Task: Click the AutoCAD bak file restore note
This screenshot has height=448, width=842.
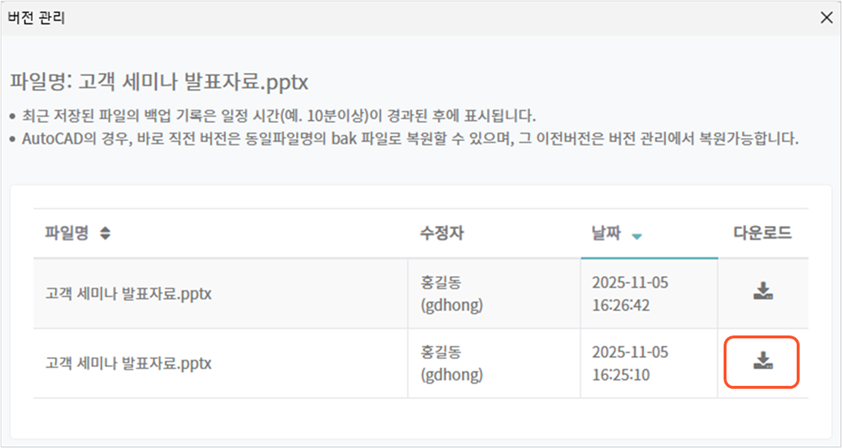Action: 410,137
